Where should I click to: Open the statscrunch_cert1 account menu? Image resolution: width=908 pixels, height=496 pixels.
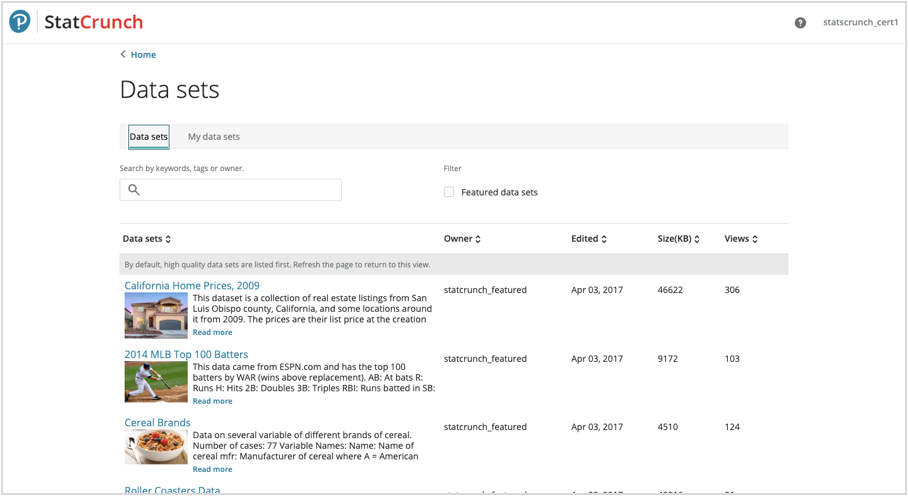pos(860,23)
